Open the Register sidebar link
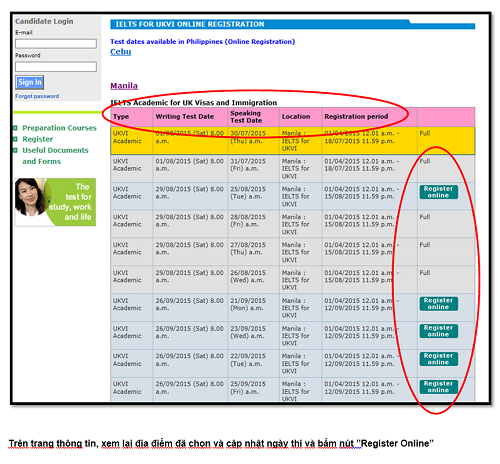Image resolution: width=500 pixels, height=464 pixels. coord(38,139)
